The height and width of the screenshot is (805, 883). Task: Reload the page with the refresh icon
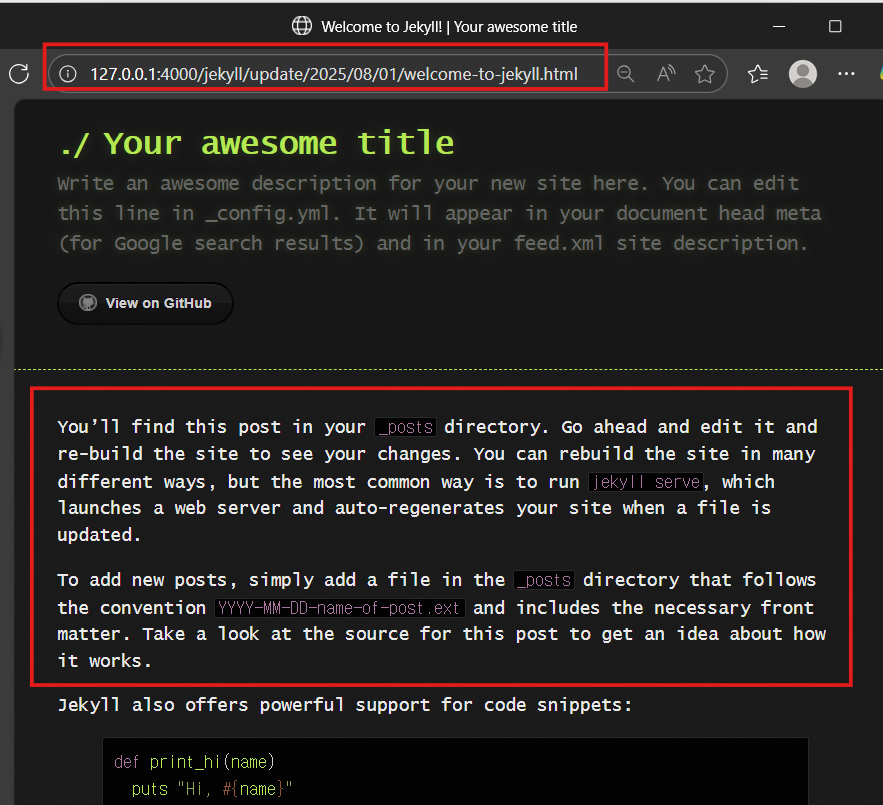19,74
